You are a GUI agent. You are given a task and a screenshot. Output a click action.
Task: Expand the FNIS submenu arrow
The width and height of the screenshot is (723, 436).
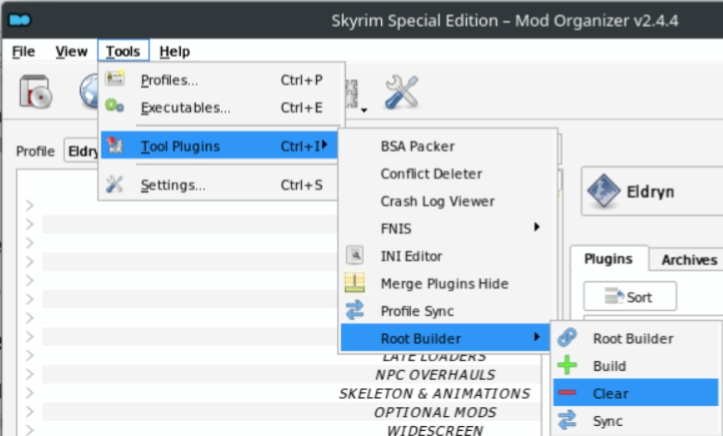(537, 227)
